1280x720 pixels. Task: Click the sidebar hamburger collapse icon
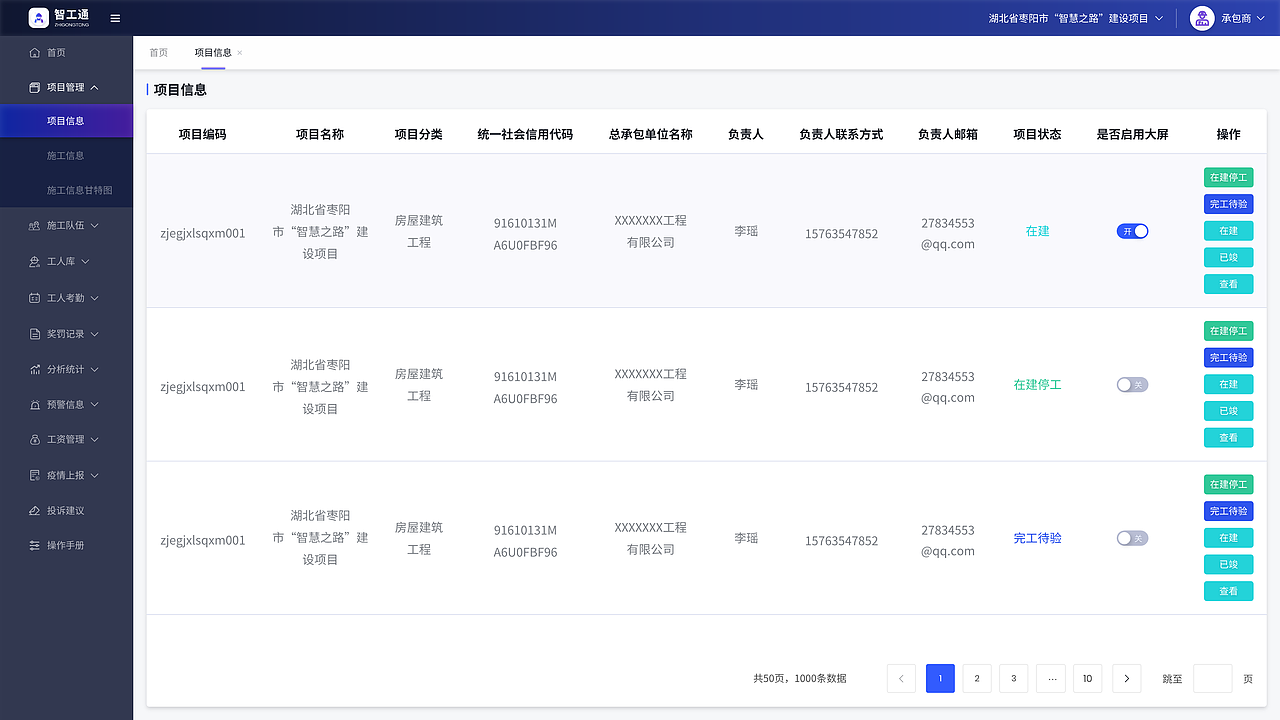click(115, 18)
